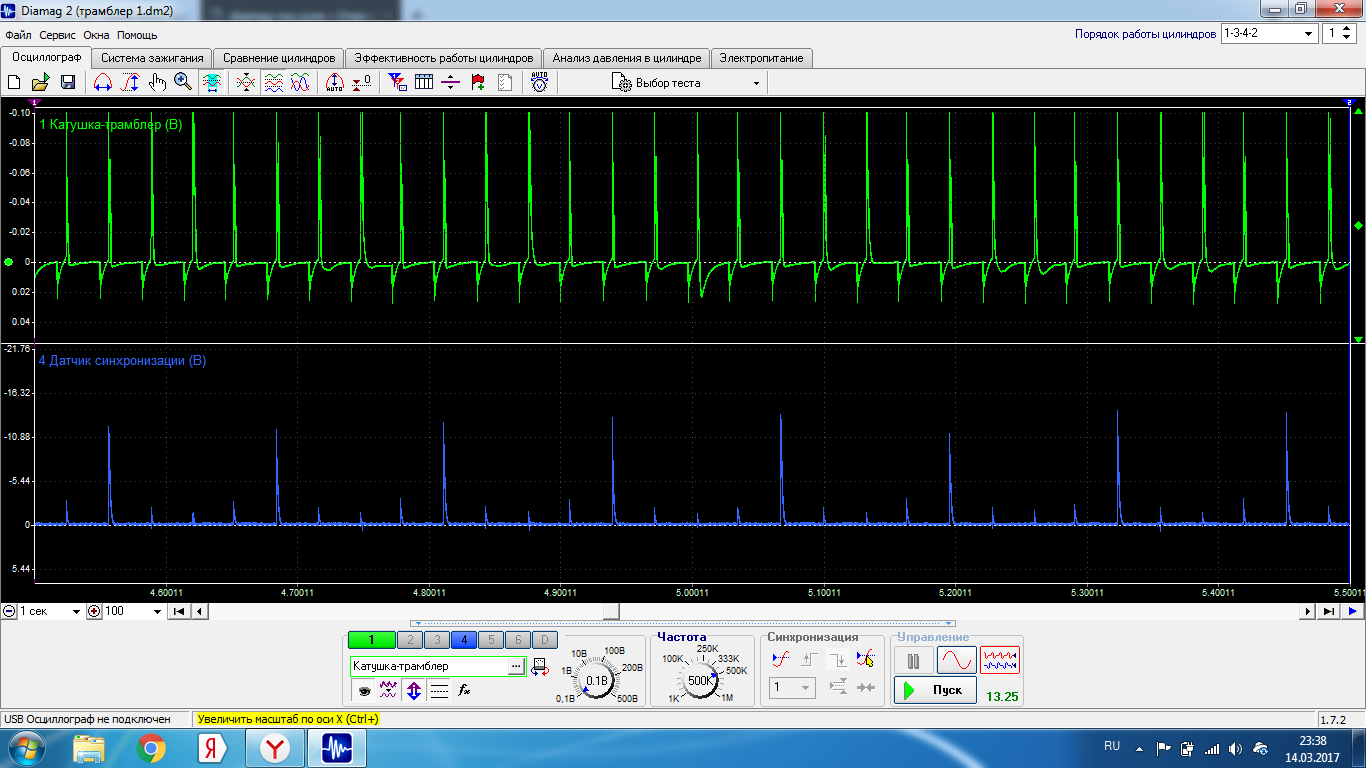
Task: Open the channel name browse button (...)
Action: pos(516,666)
